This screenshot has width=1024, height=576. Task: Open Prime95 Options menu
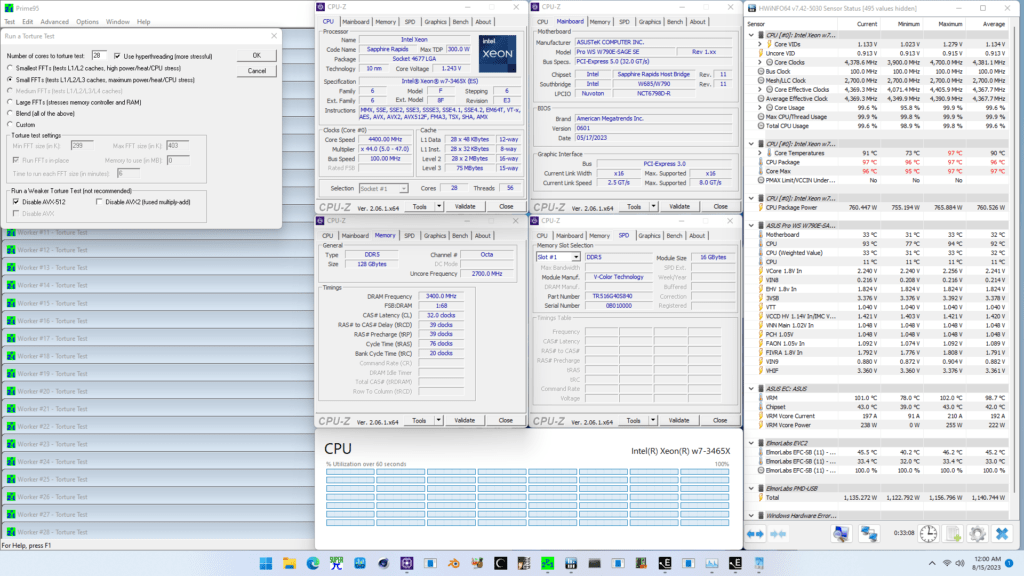87,22
